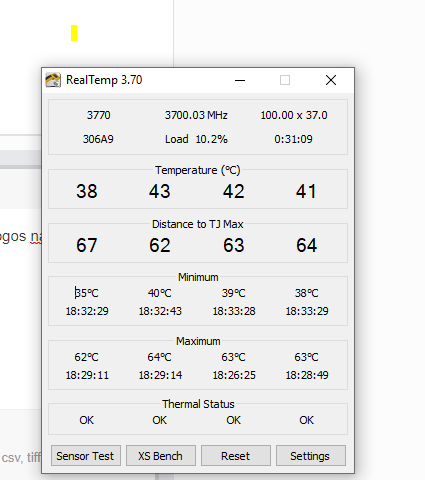Click the core temperature reading 41

point(306,191)
